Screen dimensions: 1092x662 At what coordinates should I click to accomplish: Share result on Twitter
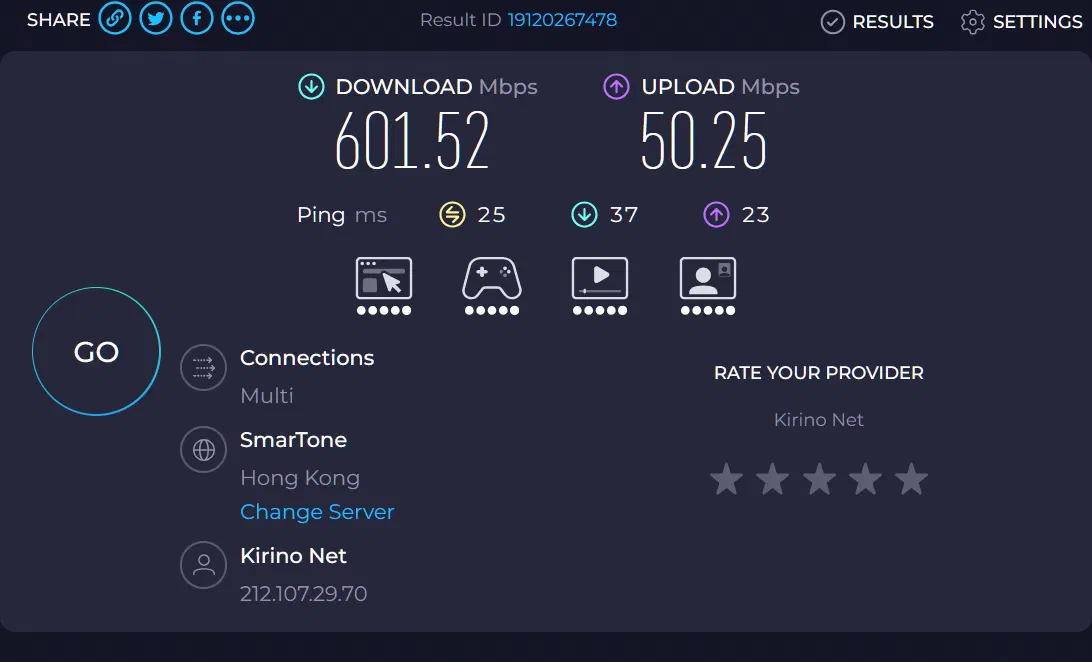pyautogui.click(x=156, y=19)
